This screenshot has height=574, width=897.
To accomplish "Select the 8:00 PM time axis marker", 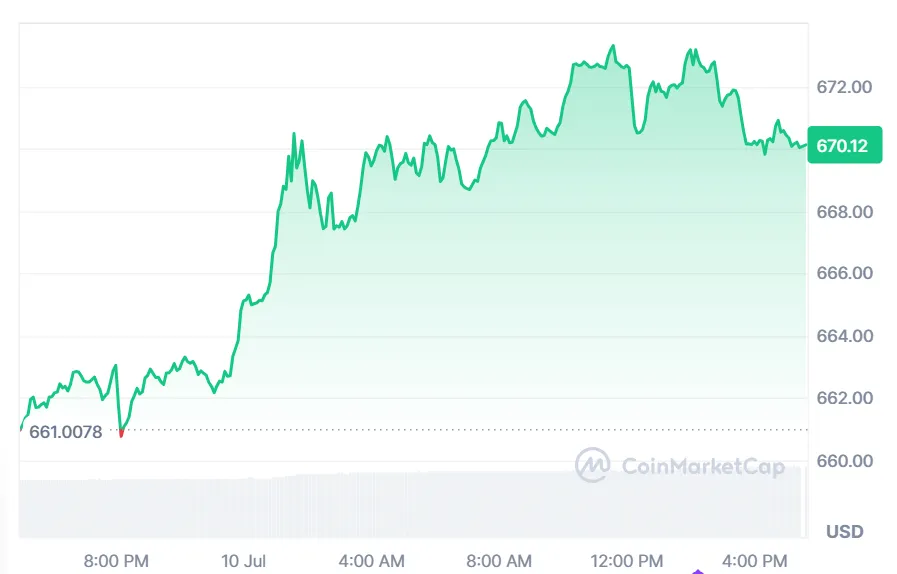I will click(116, 561).
